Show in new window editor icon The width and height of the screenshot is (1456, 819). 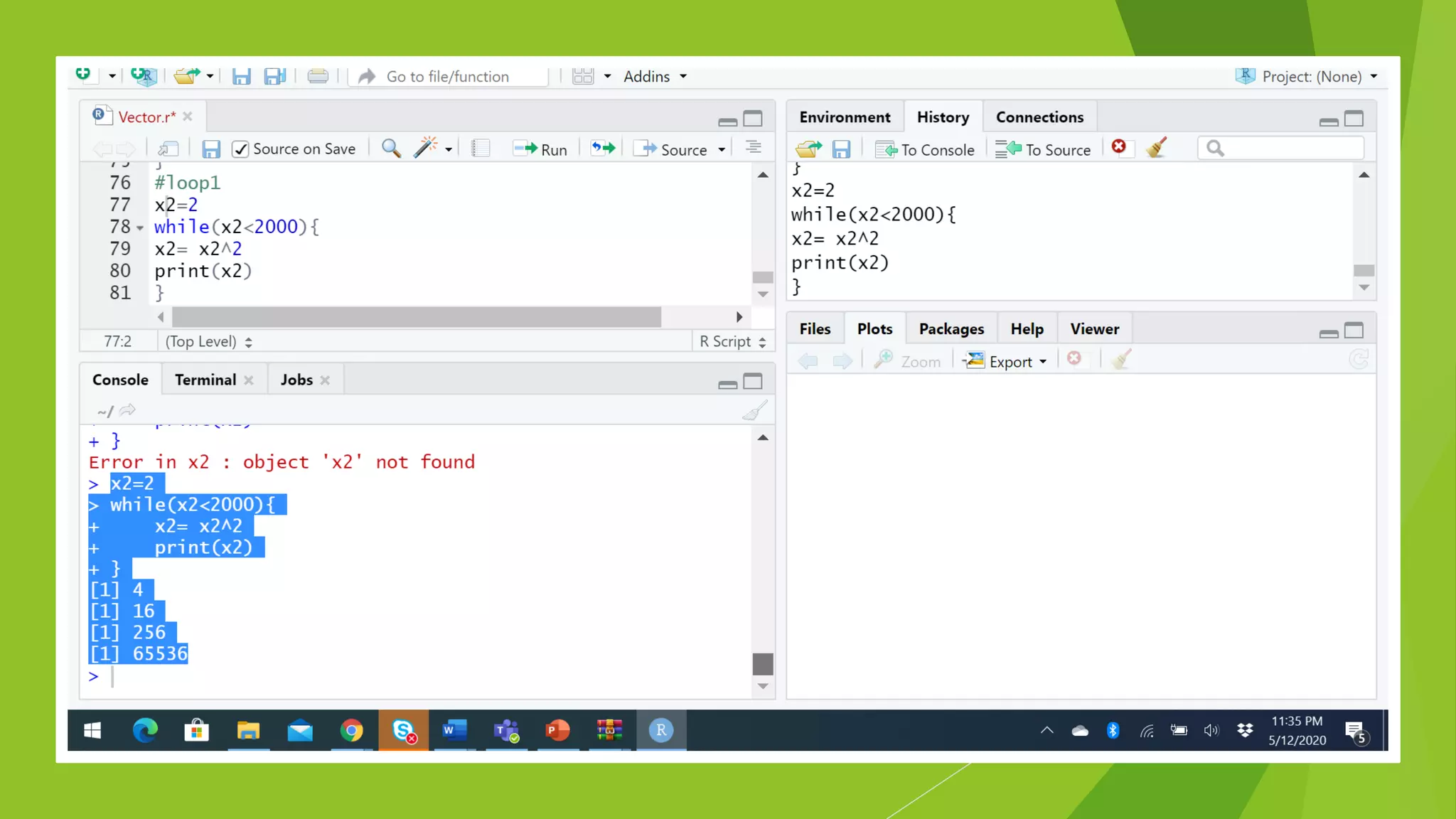(168, 149)
